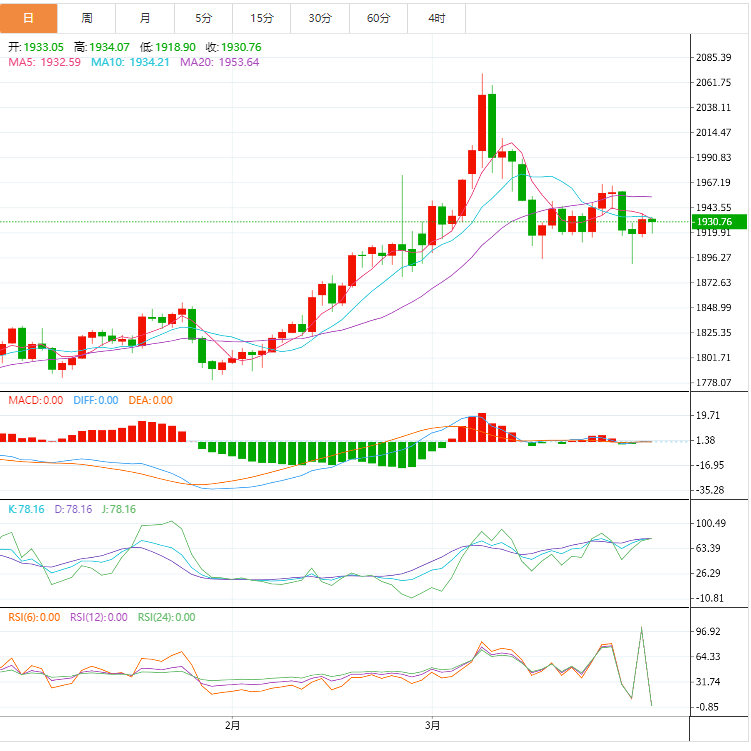Open the 60分 timeframe tab
751x751 pixels.
[379, 18]
